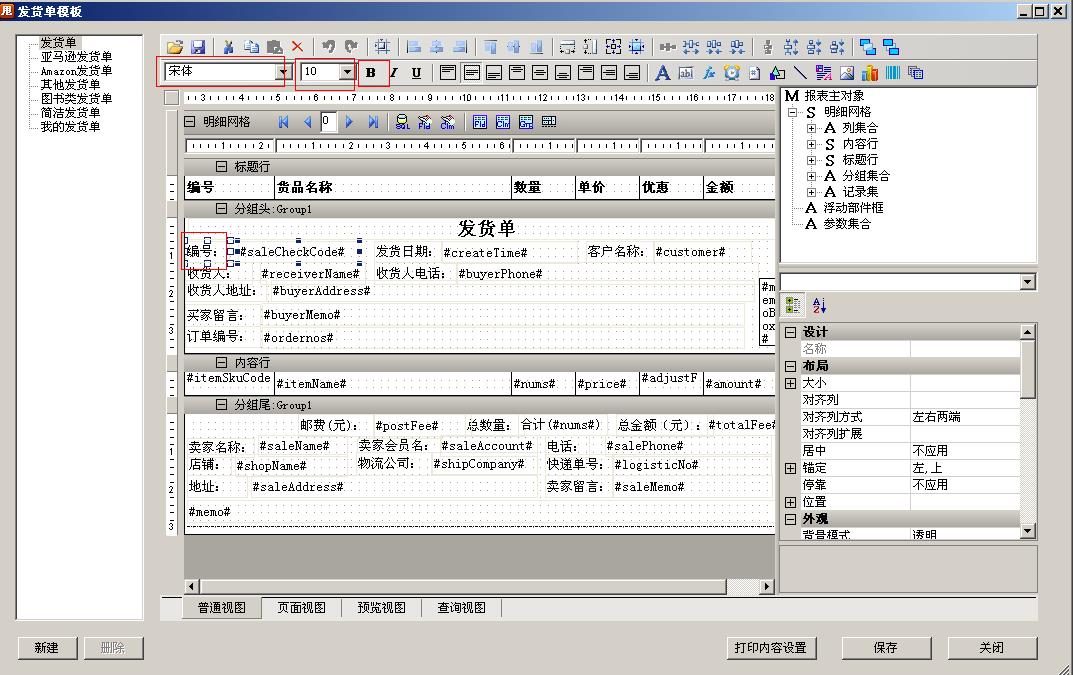Undo the last edit
This screenshot has width=1073, height=675.
pos(328,47)
